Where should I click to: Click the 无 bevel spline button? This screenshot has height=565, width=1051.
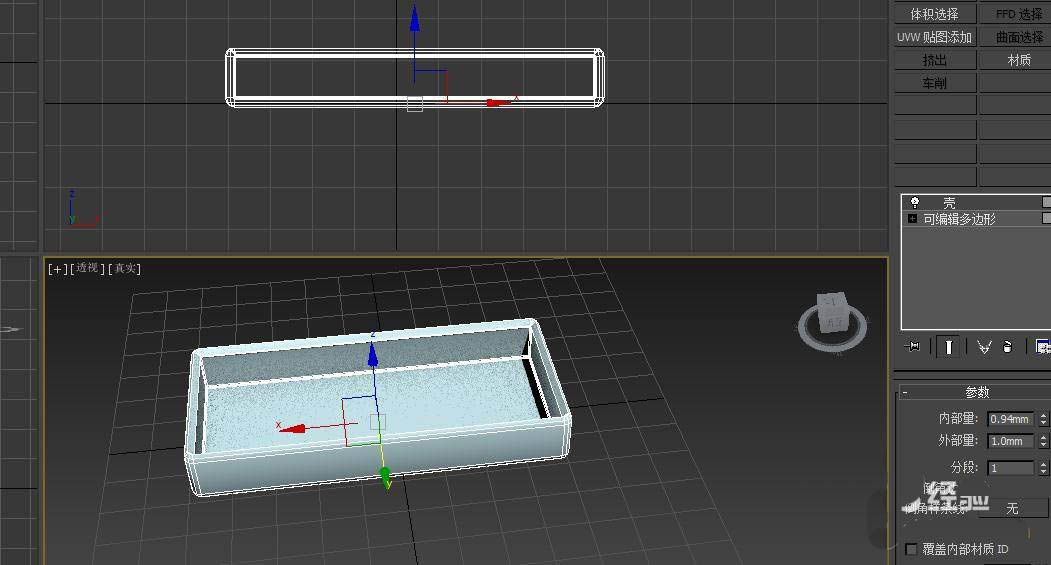(x=1013, y=509)
